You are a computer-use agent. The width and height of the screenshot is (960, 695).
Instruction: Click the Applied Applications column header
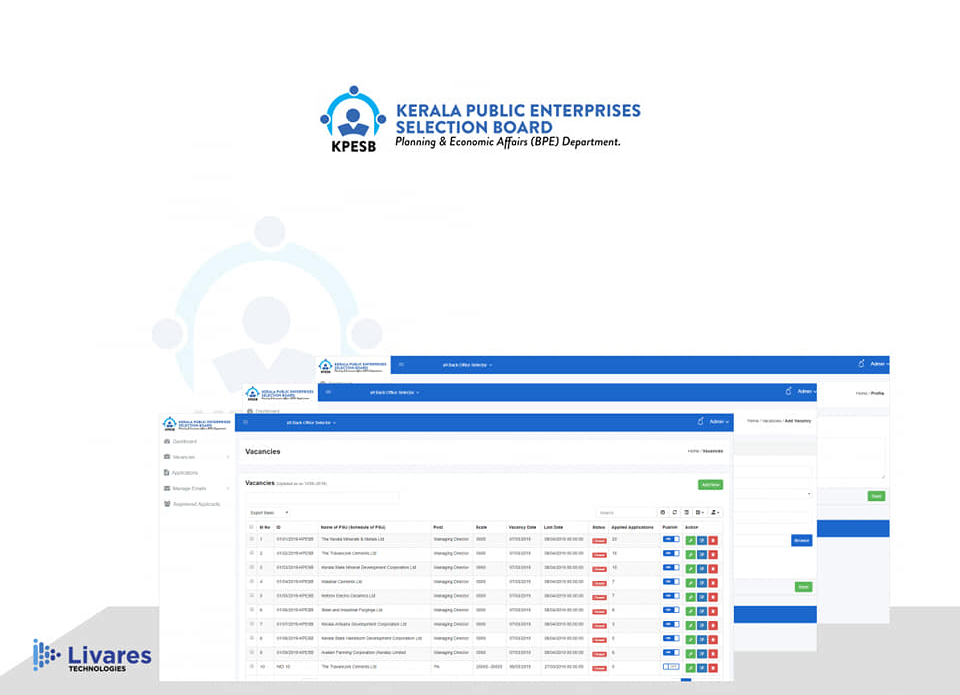tap(632, 527)
